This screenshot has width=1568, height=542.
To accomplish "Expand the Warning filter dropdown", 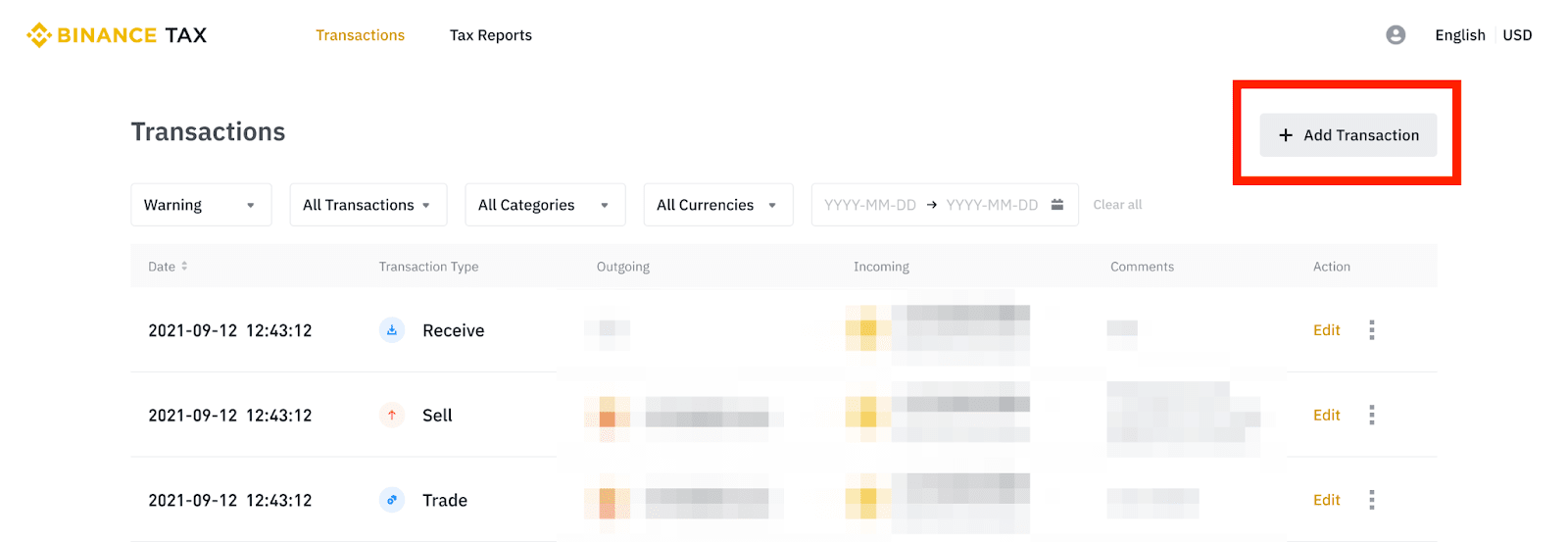I will point(201,205).
